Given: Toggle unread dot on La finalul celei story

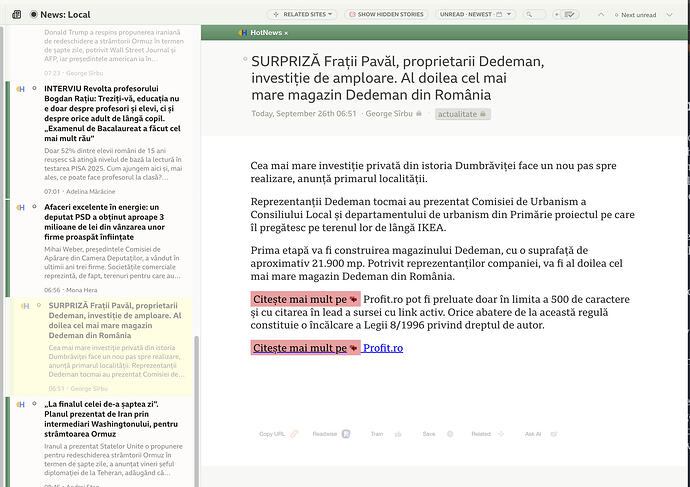Looking at the screenshot, I should [x=34, y=404].
